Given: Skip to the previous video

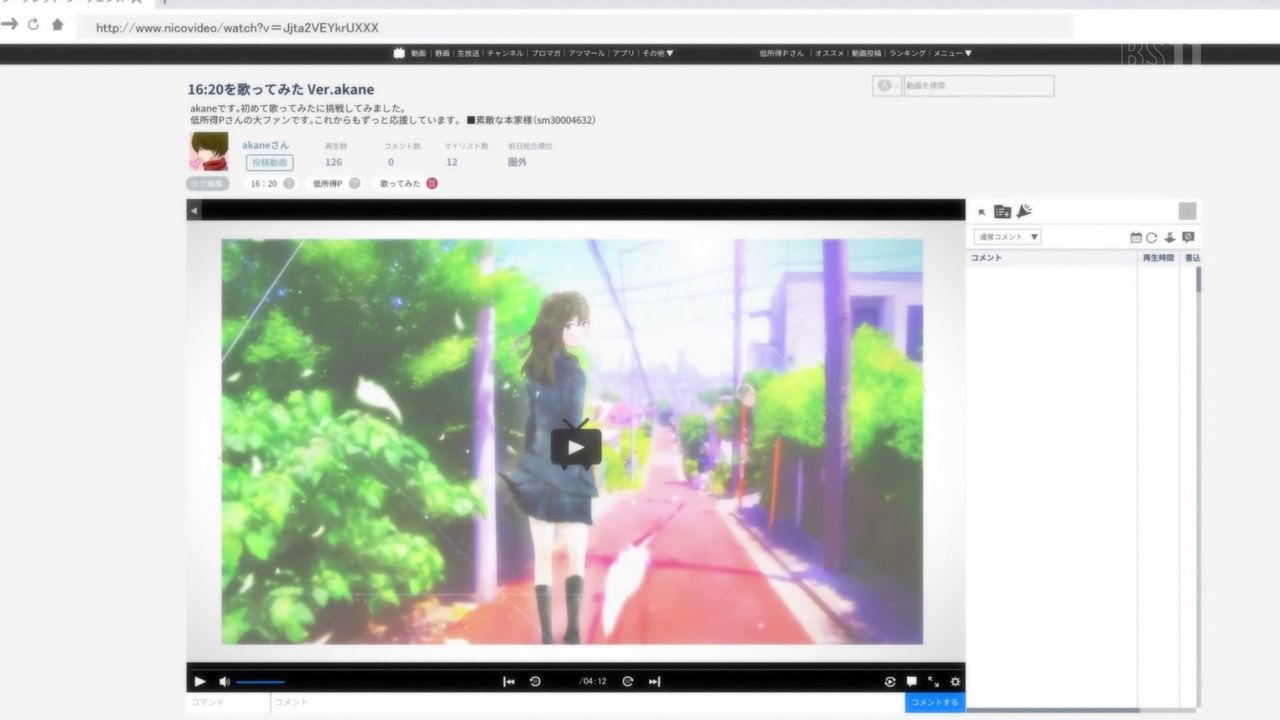Looking at the screenshot, I should click(x=509, y=682).
